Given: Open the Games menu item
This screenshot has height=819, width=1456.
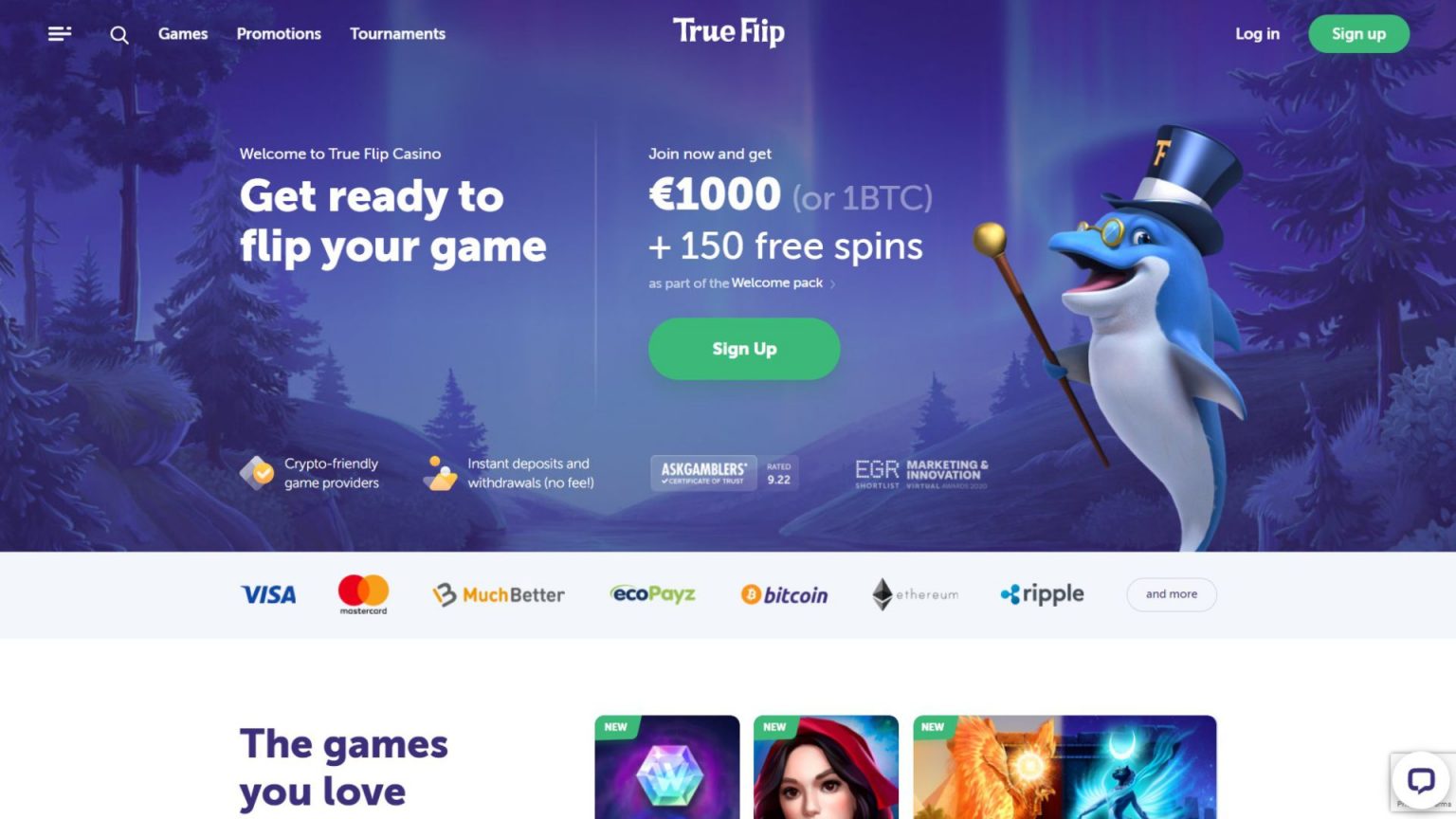Looking at the screenshot, I should pyautogui.click(x=183, y=34).
